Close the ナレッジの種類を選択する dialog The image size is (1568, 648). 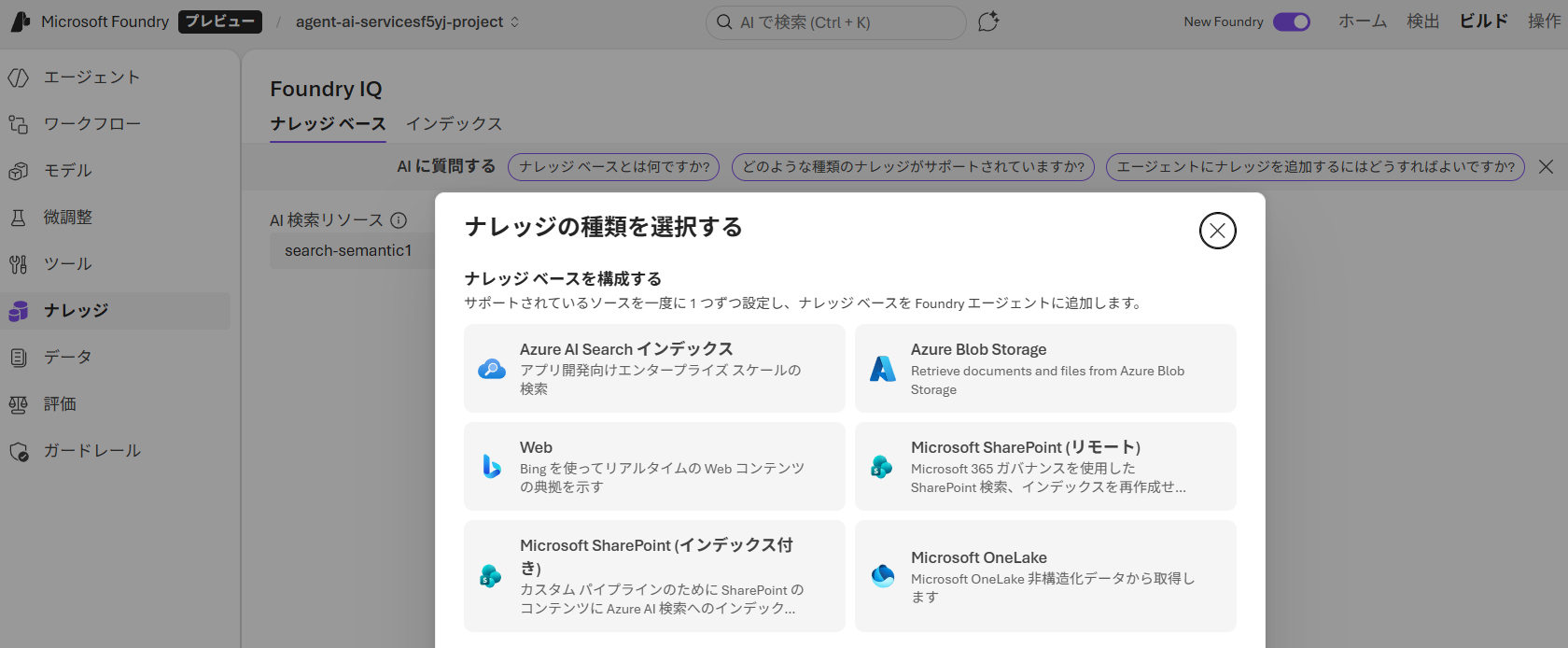1217,231
